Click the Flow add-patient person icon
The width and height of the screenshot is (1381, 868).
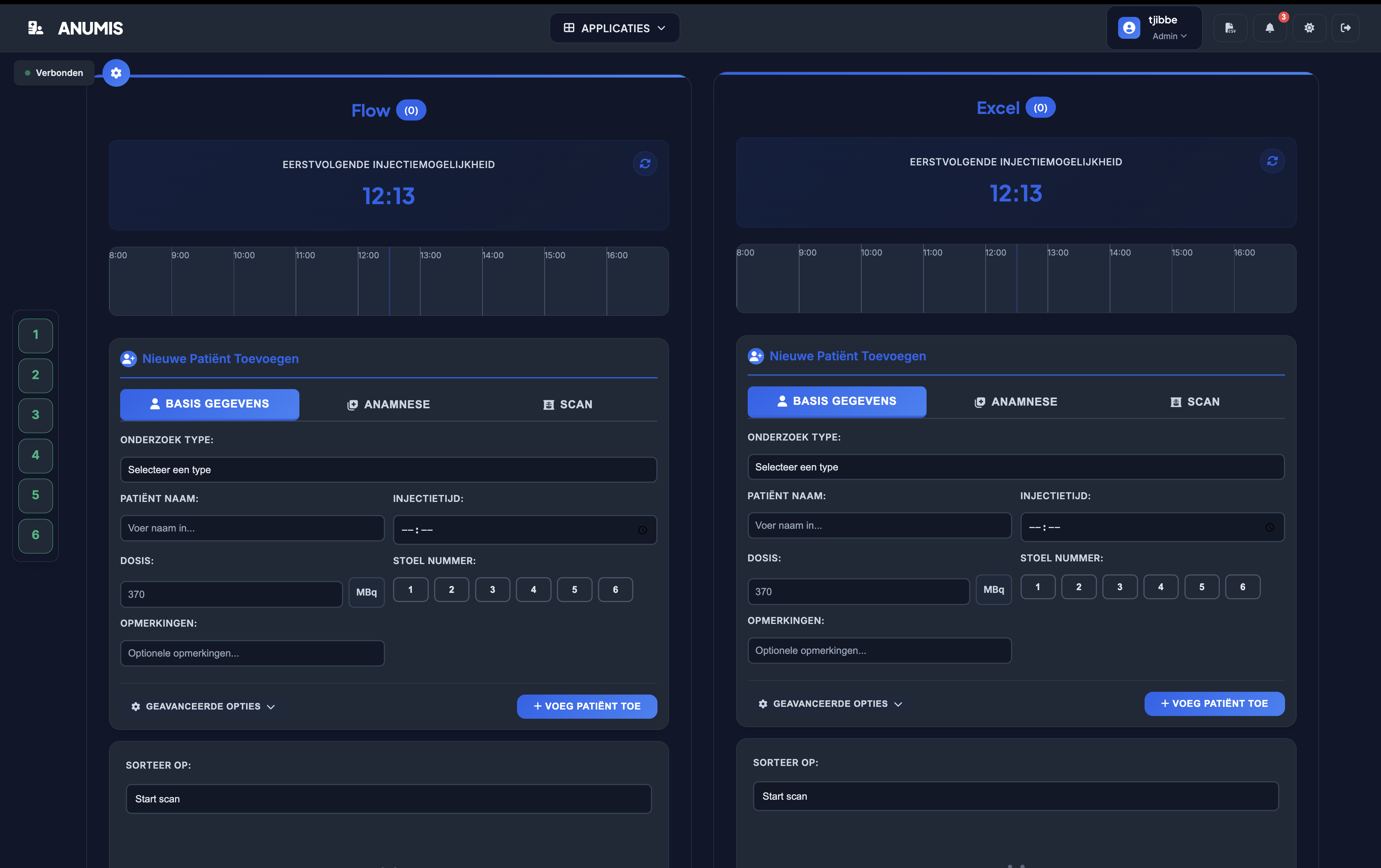coord(129,359)
